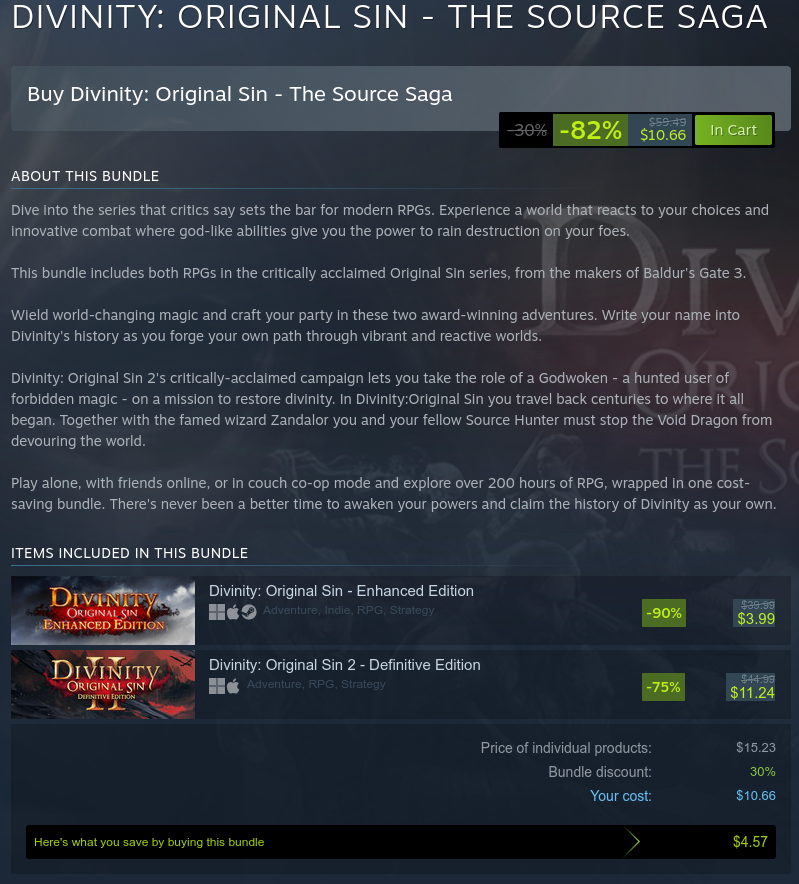Viewport: 799px width, 884px height.
Task: Click the $4.57 savings amount
Action: 750,842
